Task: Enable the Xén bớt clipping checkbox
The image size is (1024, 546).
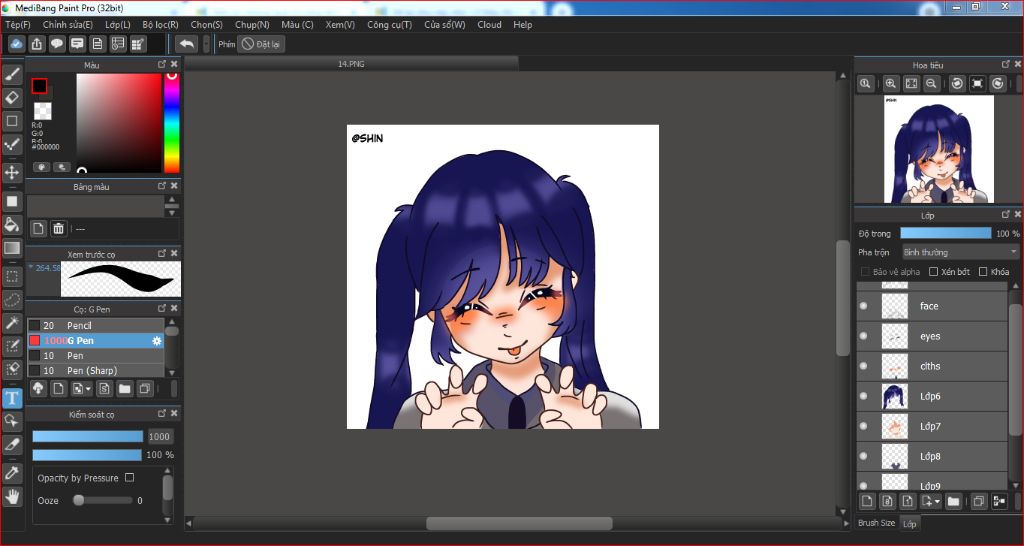Action: point(934,272)
